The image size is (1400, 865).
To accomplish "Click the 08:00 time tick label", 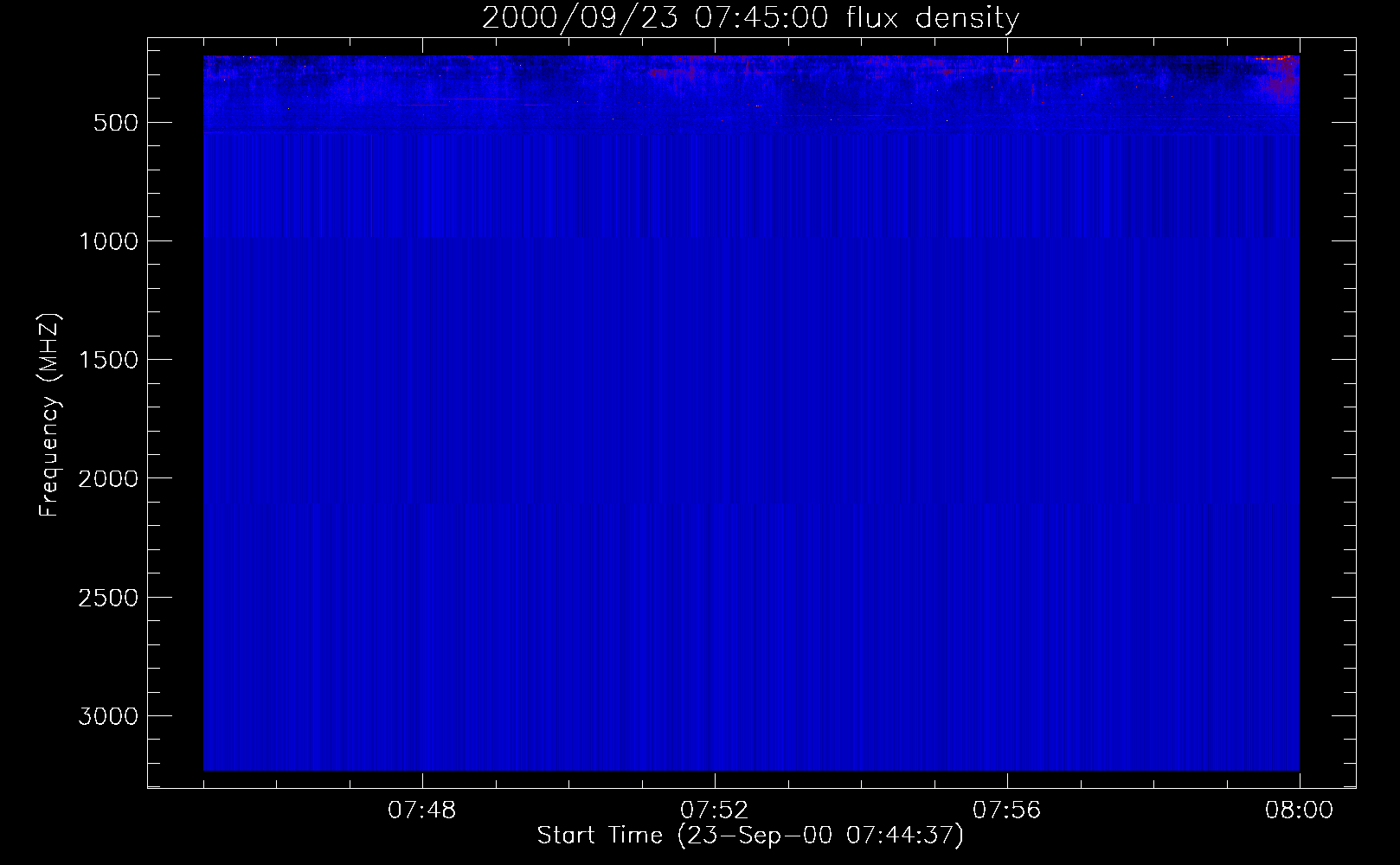I will coord(1299,811).
